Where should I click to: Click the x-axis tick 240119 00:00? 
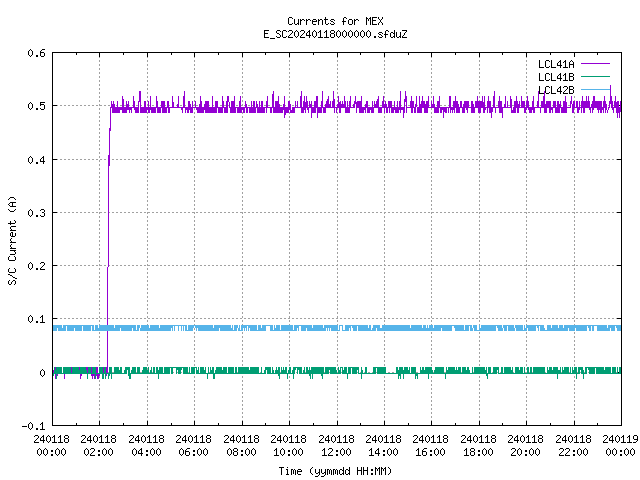click(x=620, y=445)
